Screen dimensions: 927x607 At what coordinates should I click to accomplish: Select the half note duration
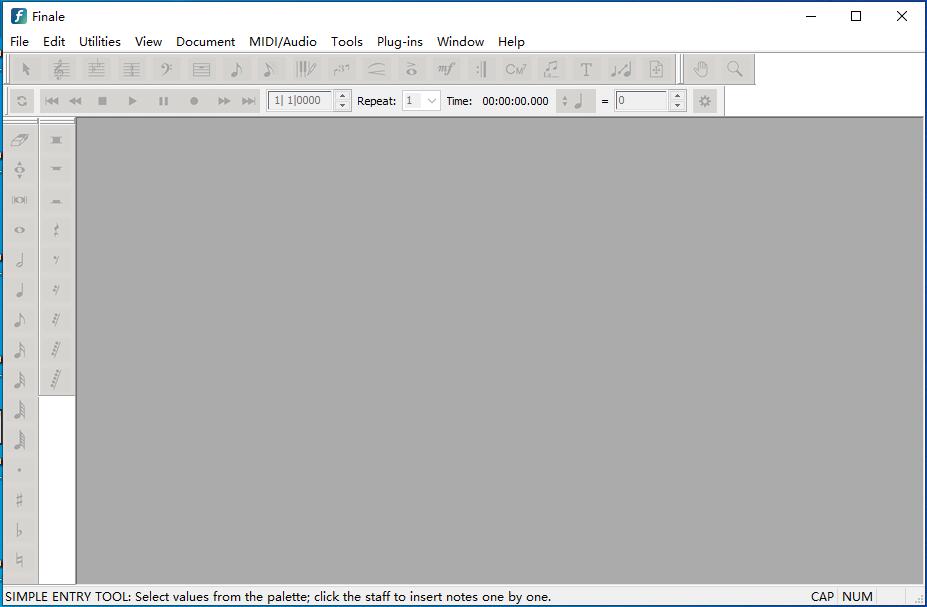click(x=20, y=260)
